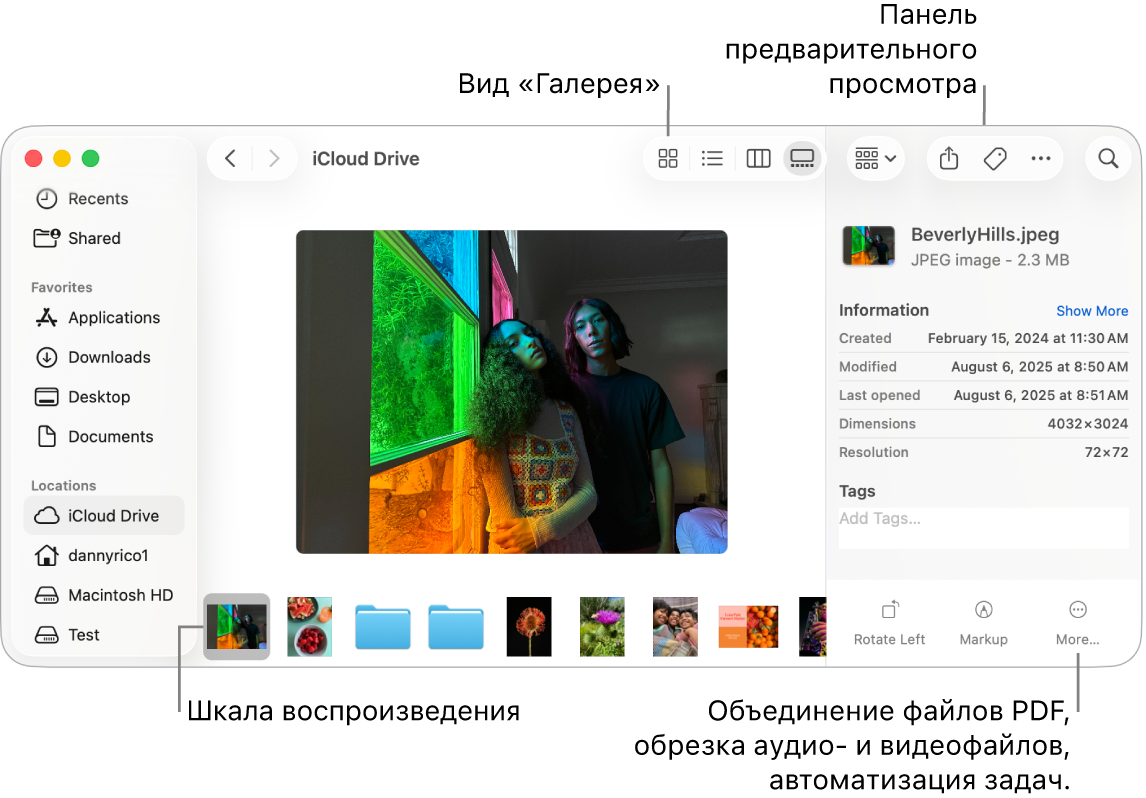
Task: Click the Dimensions value 4032×3024
Action: 1088,424
